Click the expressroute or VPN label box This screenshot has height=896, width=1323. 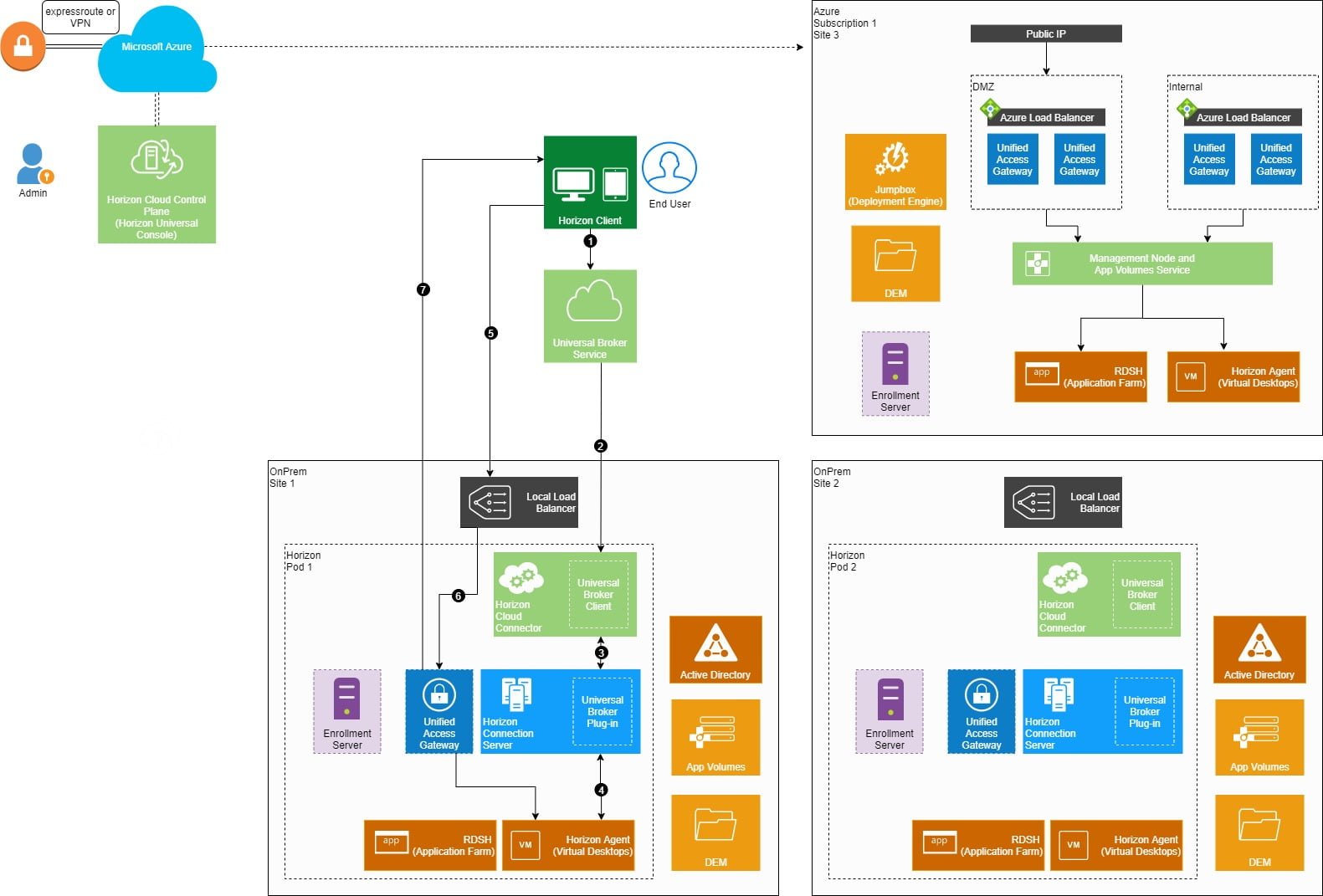coord(80,18)
